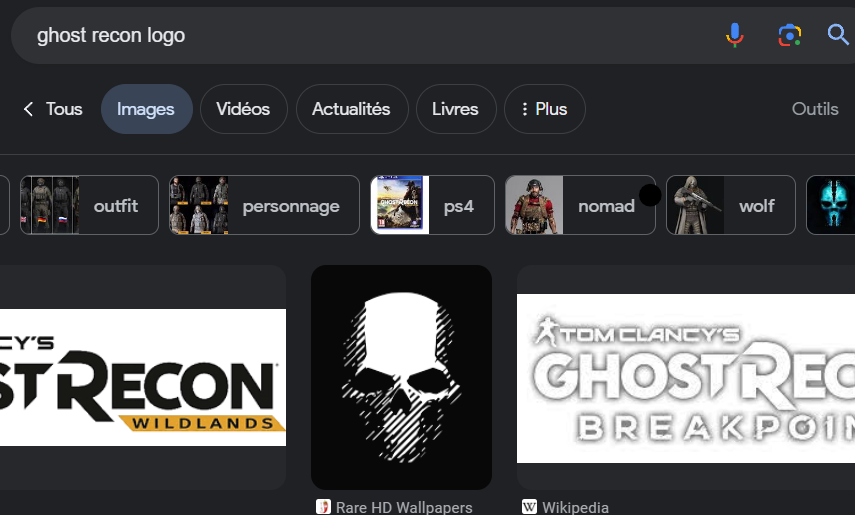Open the Actualités tab
The width and height of the screenshot is (855, 515).
click(352, 109)
